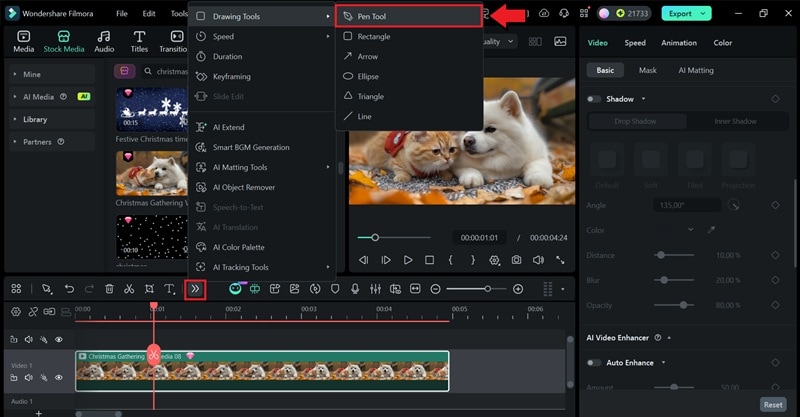Open preview fullscreen icon
The image size is (800, 417).
(560, 260)
